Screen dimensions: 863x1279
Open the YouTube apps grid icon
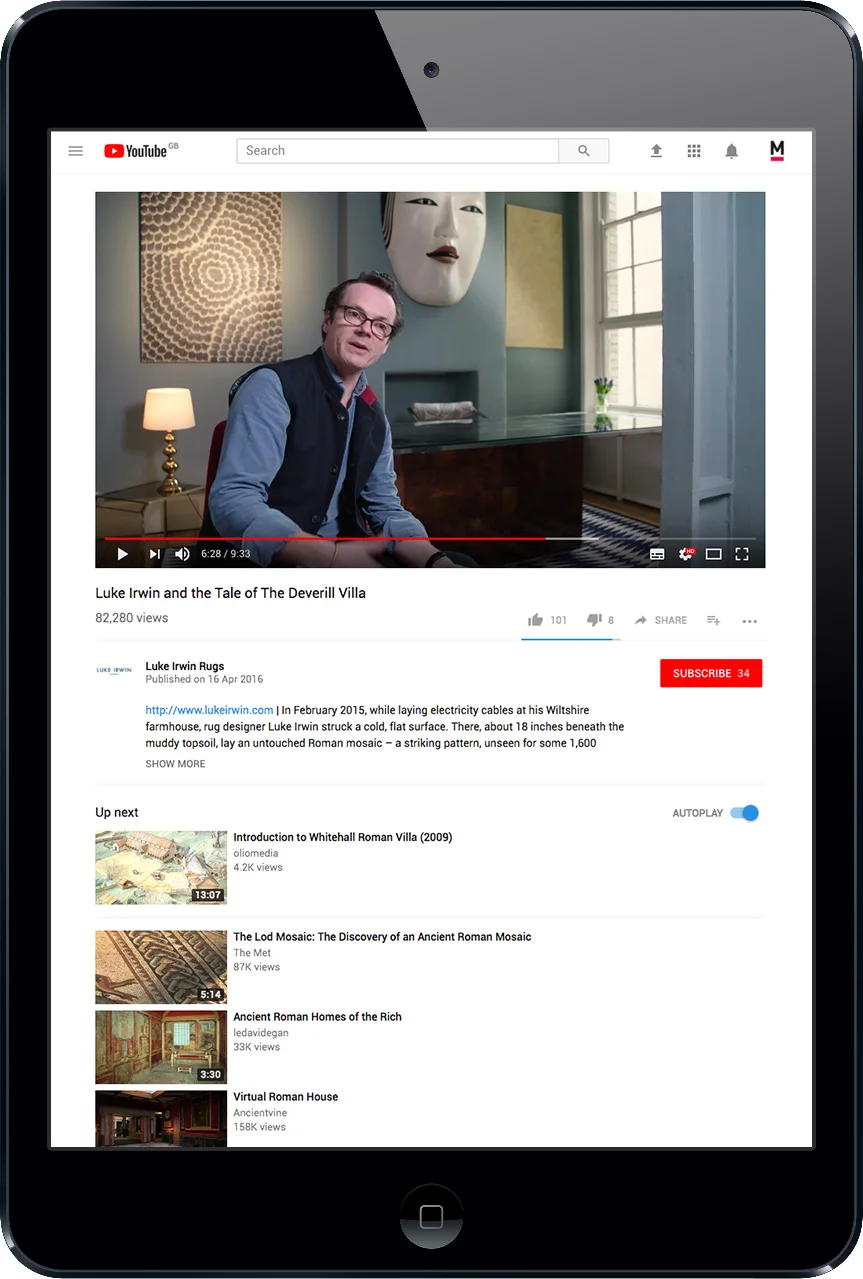[694, 151]
